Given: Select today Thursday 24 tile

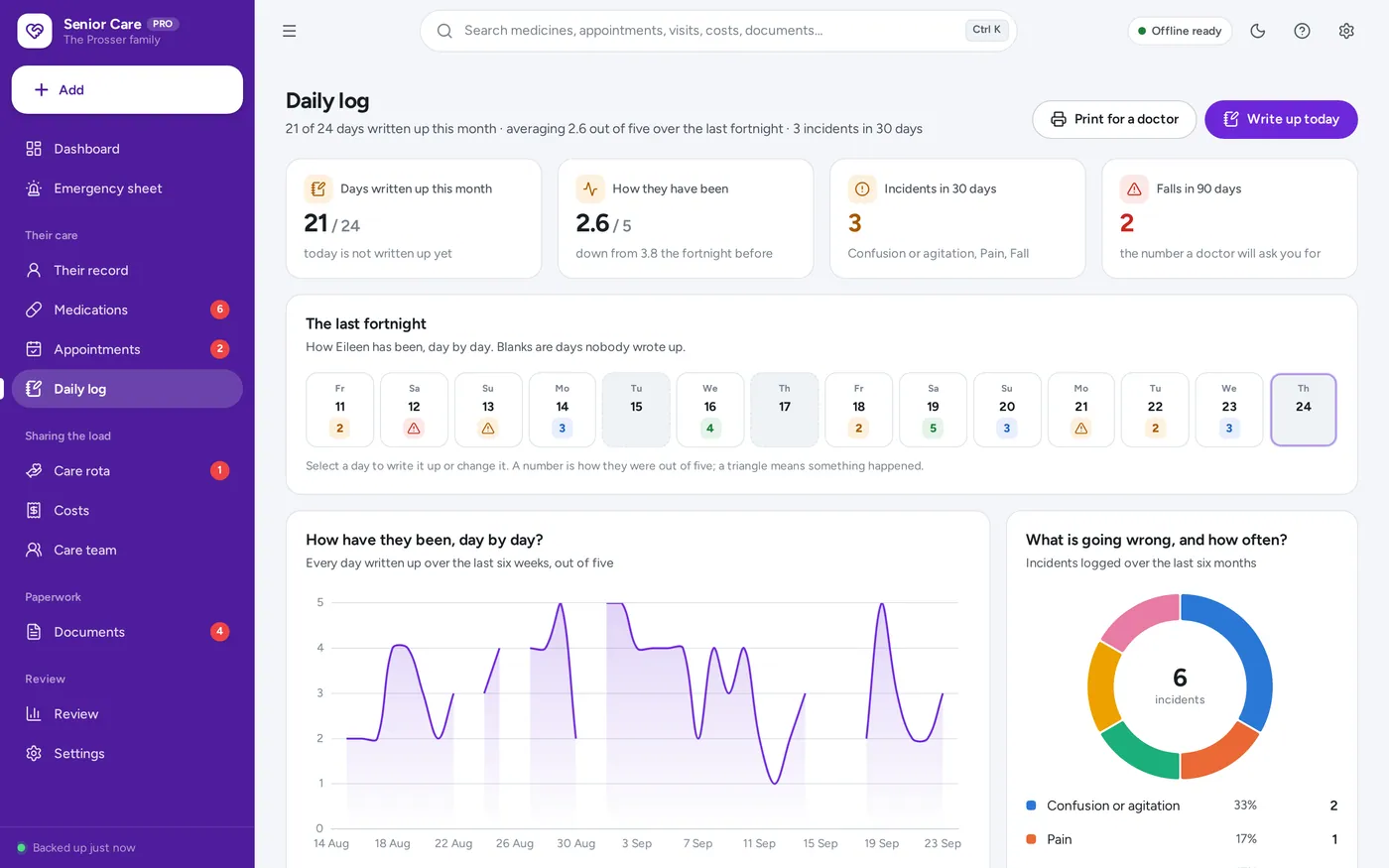Looking at the screenshot, I should (x=1304, y=410).
